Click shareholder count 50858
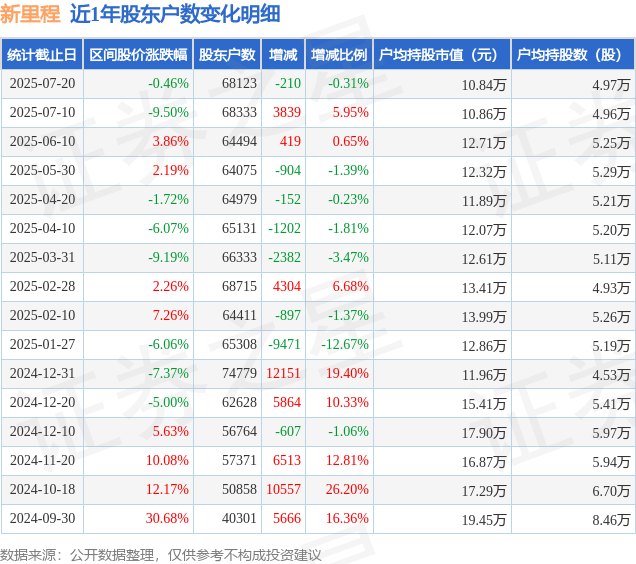This screenshot has width=636, height=564. click(x=239, y=489)
